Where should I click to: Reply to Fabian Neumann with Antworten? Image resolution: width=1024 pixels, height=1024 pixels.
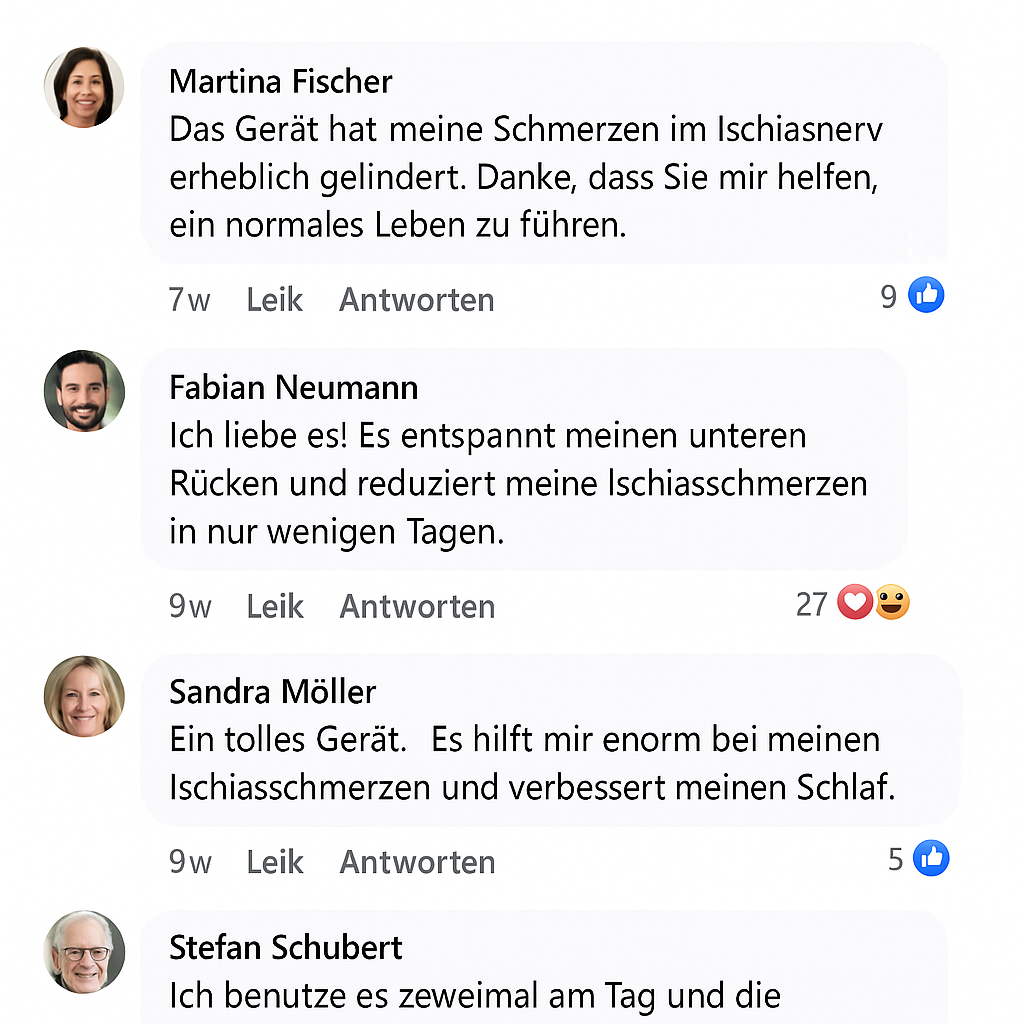[x=417, y=606]
